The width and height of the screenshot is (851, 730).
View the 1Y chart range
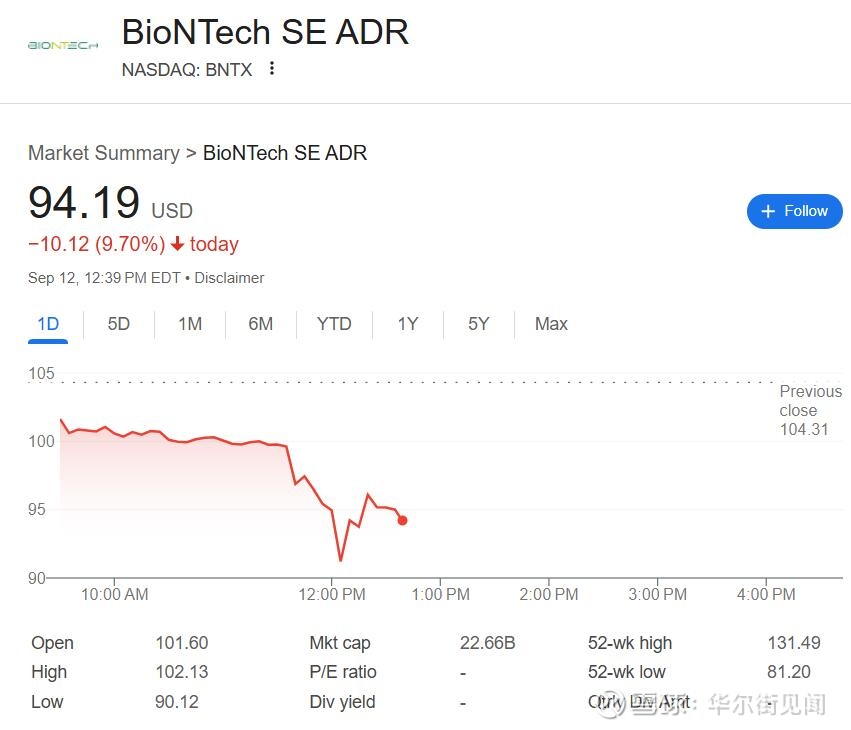click(x=407, y=324)
